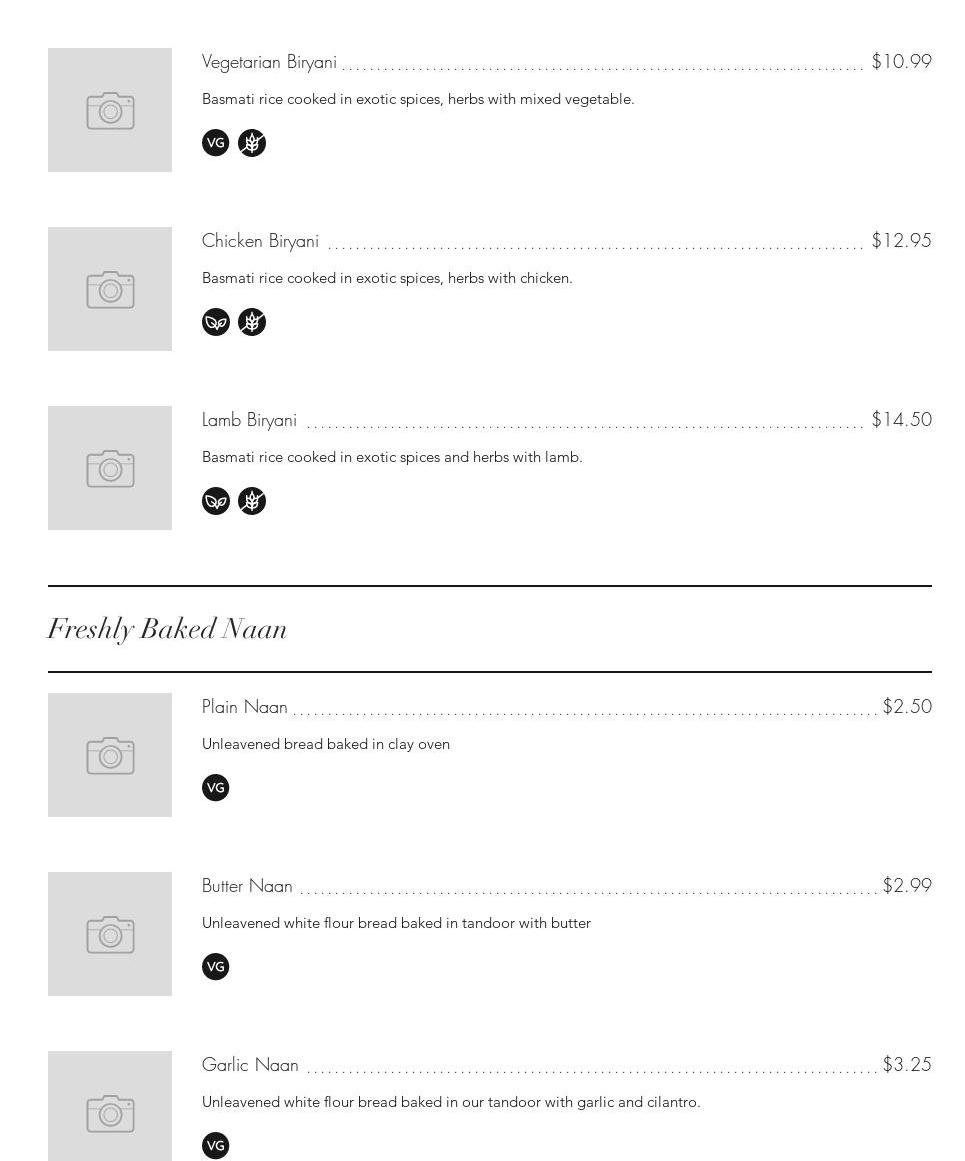Click the VG icon under Plain Naan
965x1161 pixels.
pyautogui.click(x=216, y=788)
